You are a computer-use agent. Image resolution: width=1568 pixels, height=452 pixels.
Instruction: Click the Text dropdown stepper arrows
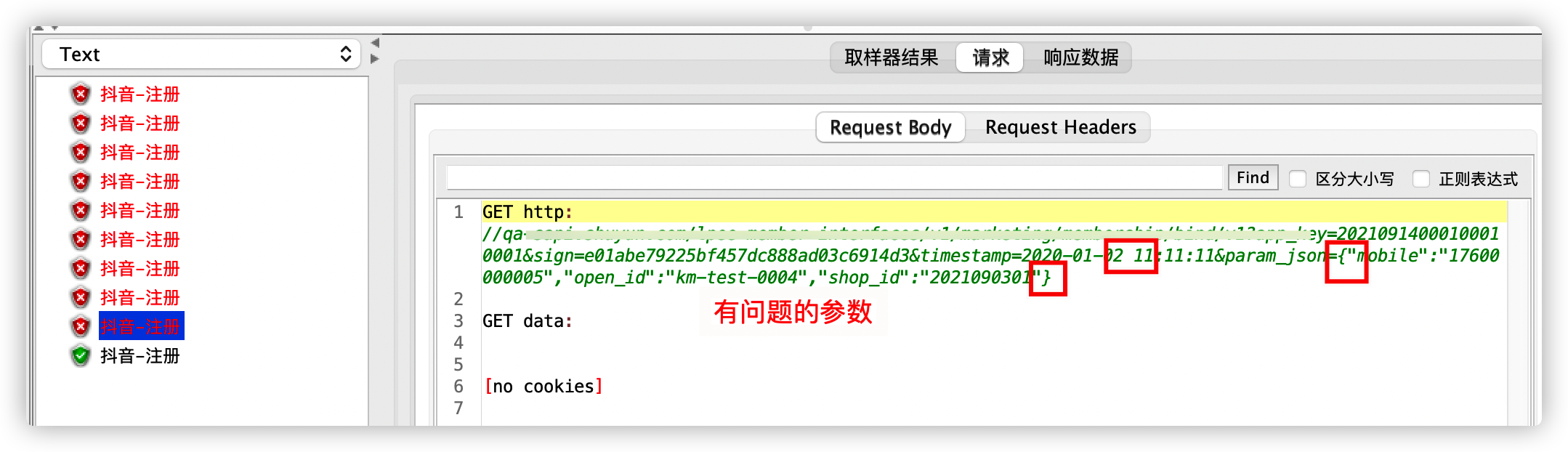[x=346, y=55]
